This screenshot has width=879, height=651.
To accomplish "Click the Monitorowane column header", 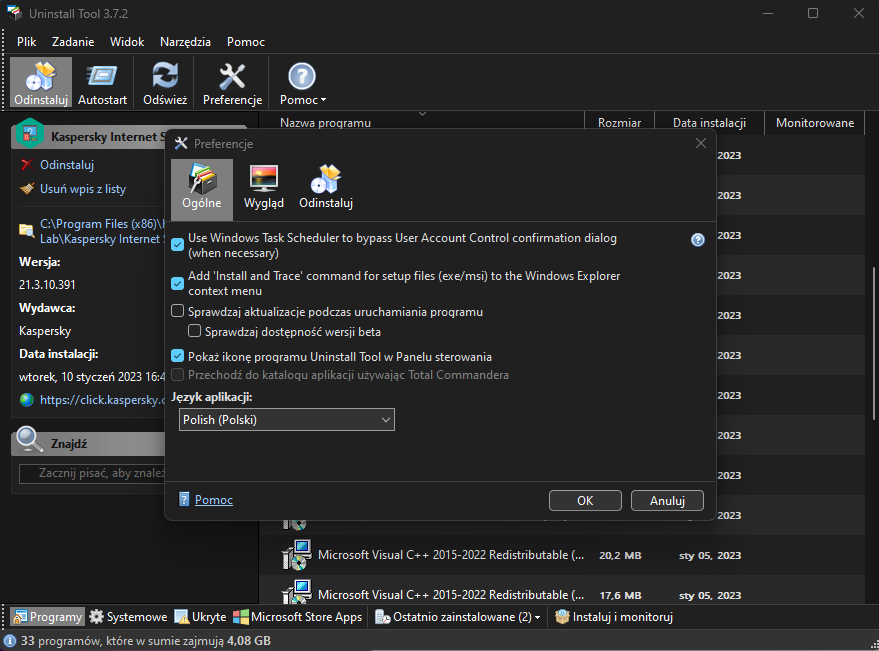I will coord(815,123).
